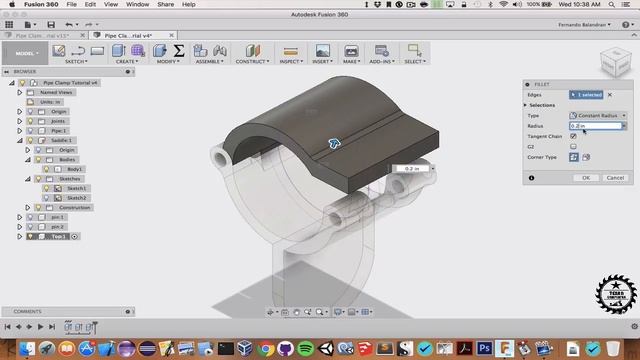The image size is (640, 360).
Task: Click the Radius input field in dialog
Action: (x=596, y=126)
